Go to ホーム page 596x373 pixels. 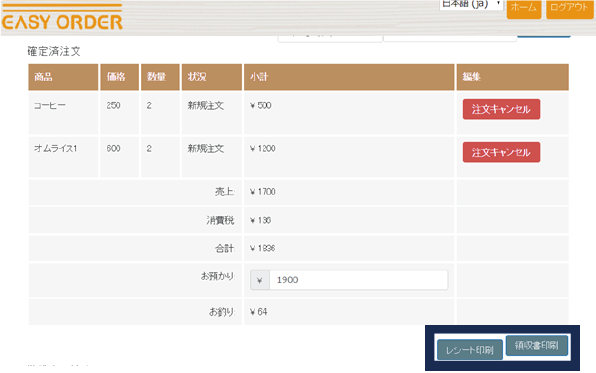coord(524,8)
